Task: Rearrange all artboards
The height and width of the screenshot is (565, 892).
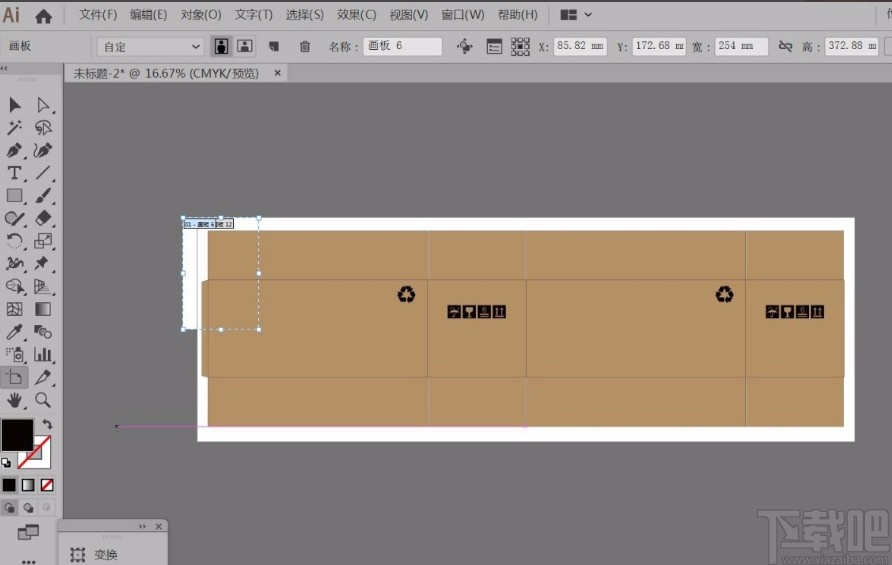Action: coord(520,46)
